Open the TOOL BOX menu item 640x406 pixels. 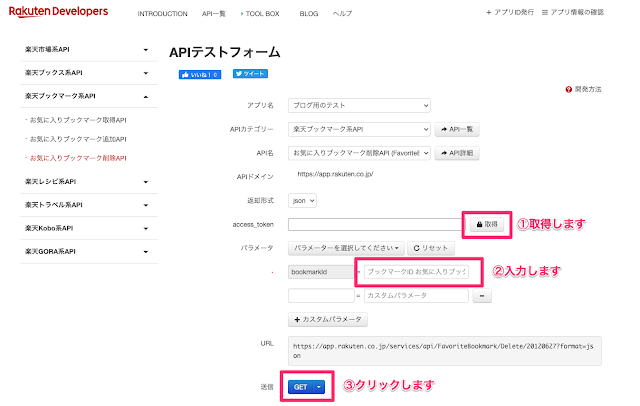pyautogui.click(x=262, y=14)
